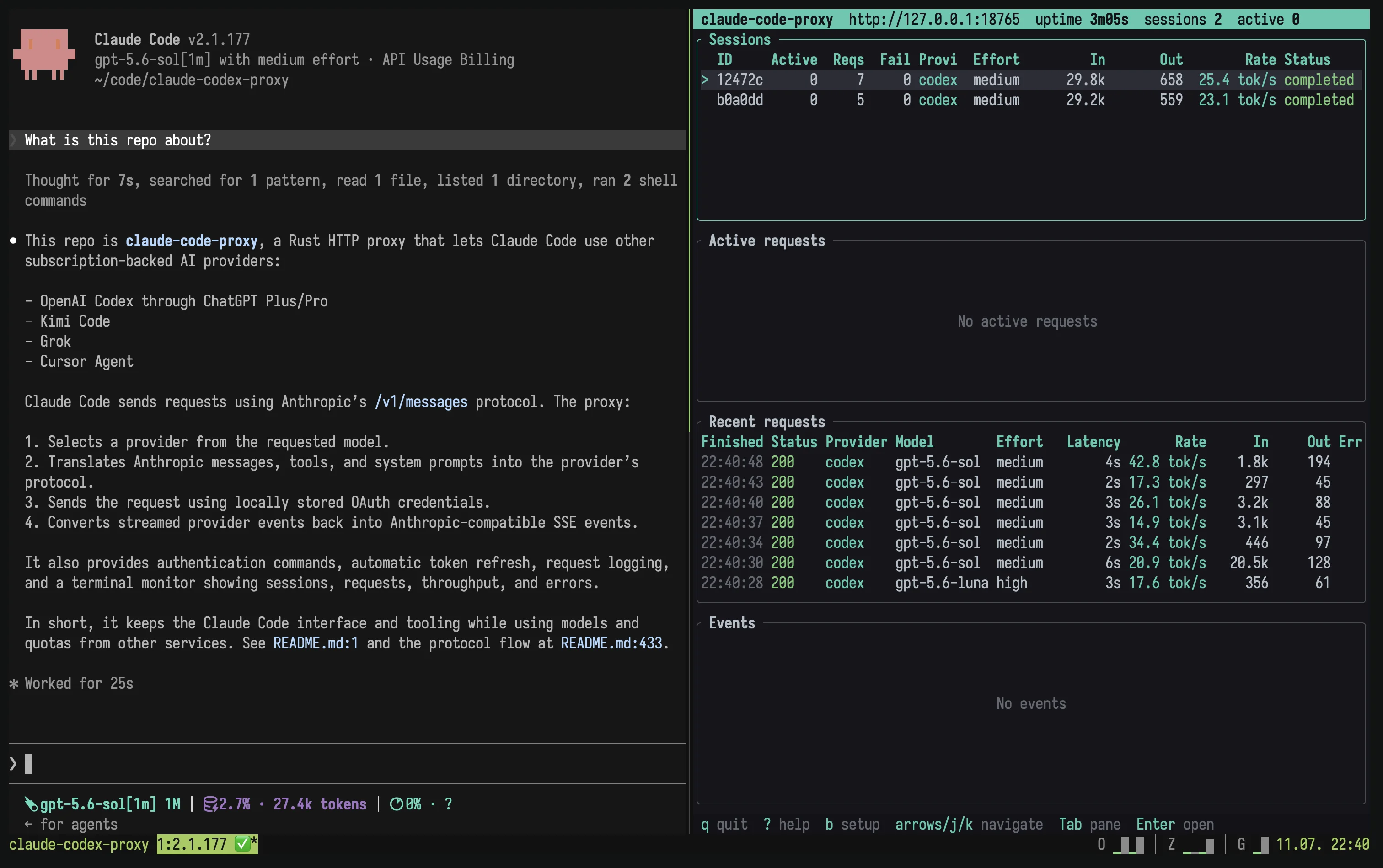This screenshot has width=1383, height=868.
Task: Click the database icon beside 2.7%
Action: click(x=210, y=804)
